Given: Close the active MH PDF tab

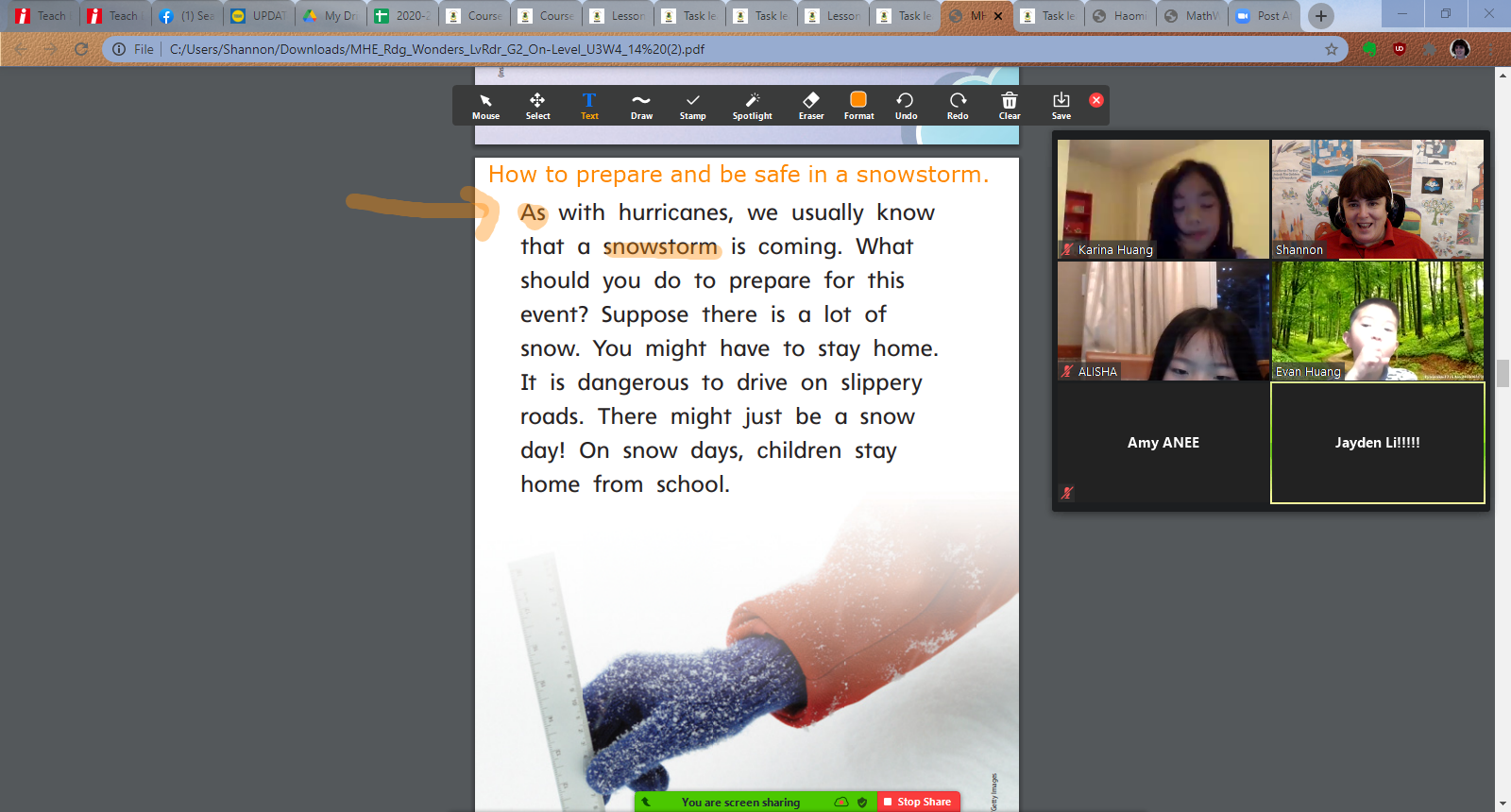Looking at the screenshot, I should (x=998, y=16).
